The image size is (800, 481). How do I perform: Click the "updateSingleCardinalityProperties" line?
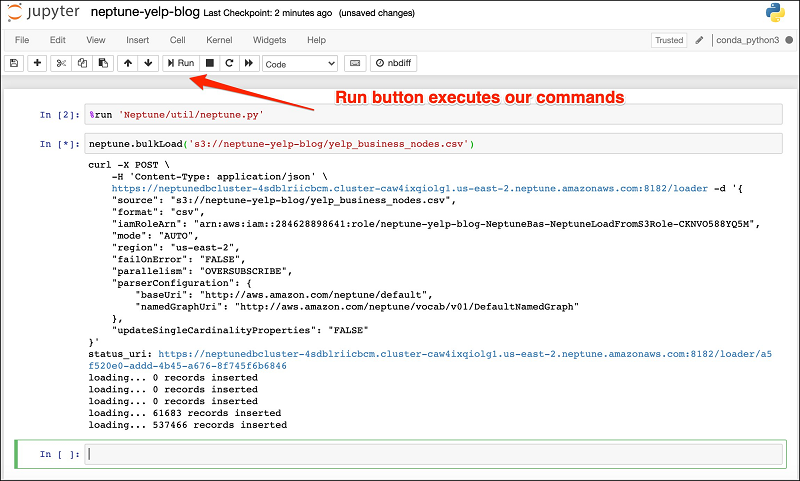pos(240,331)
